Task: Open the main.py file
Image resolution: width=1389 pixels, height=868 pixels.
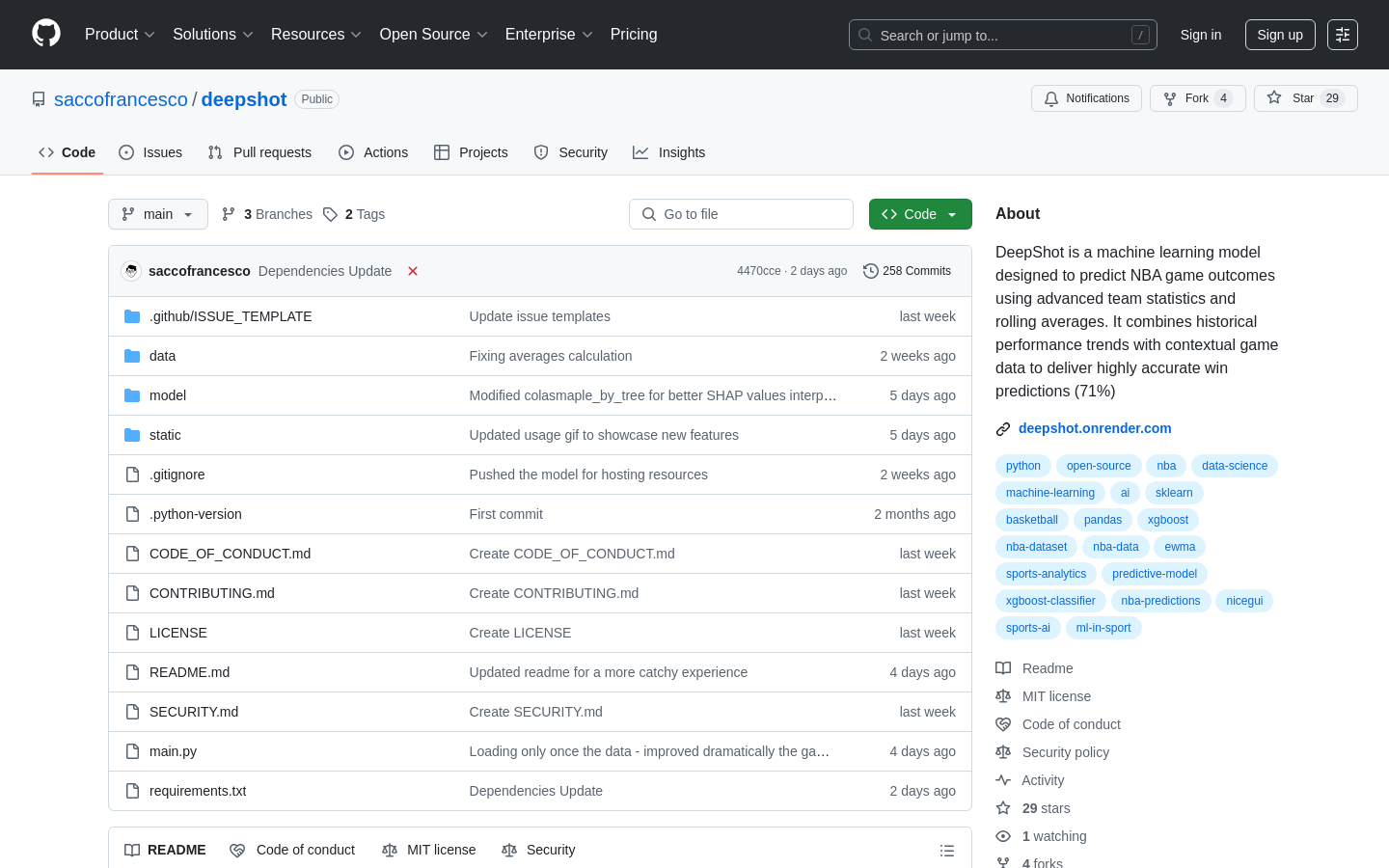Action: (173, 751)
